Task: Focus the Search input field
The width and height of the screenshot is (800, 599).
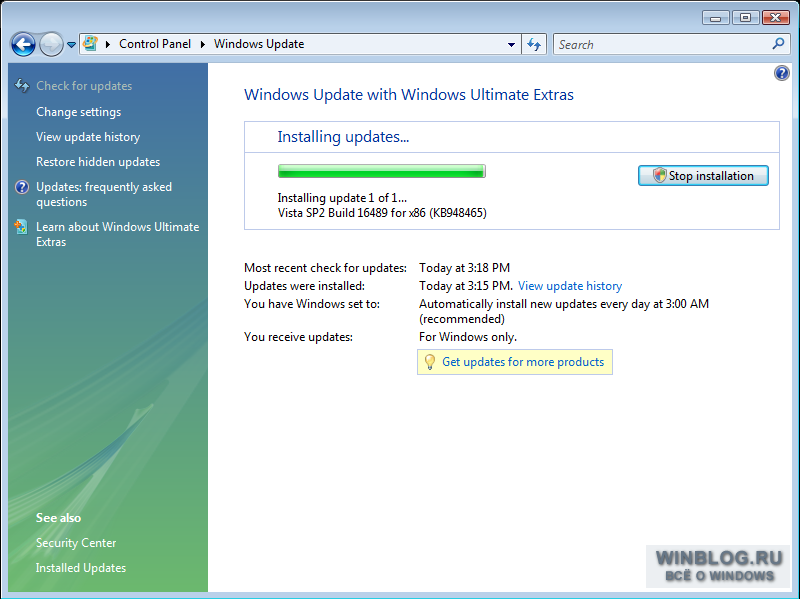Action: (663, 44)
